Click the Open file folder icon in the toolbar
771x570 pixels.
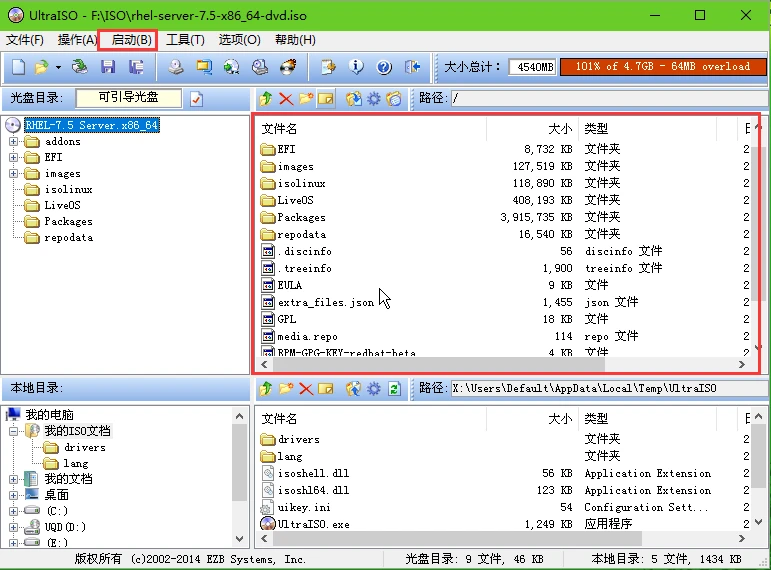[x=42, y=67]
